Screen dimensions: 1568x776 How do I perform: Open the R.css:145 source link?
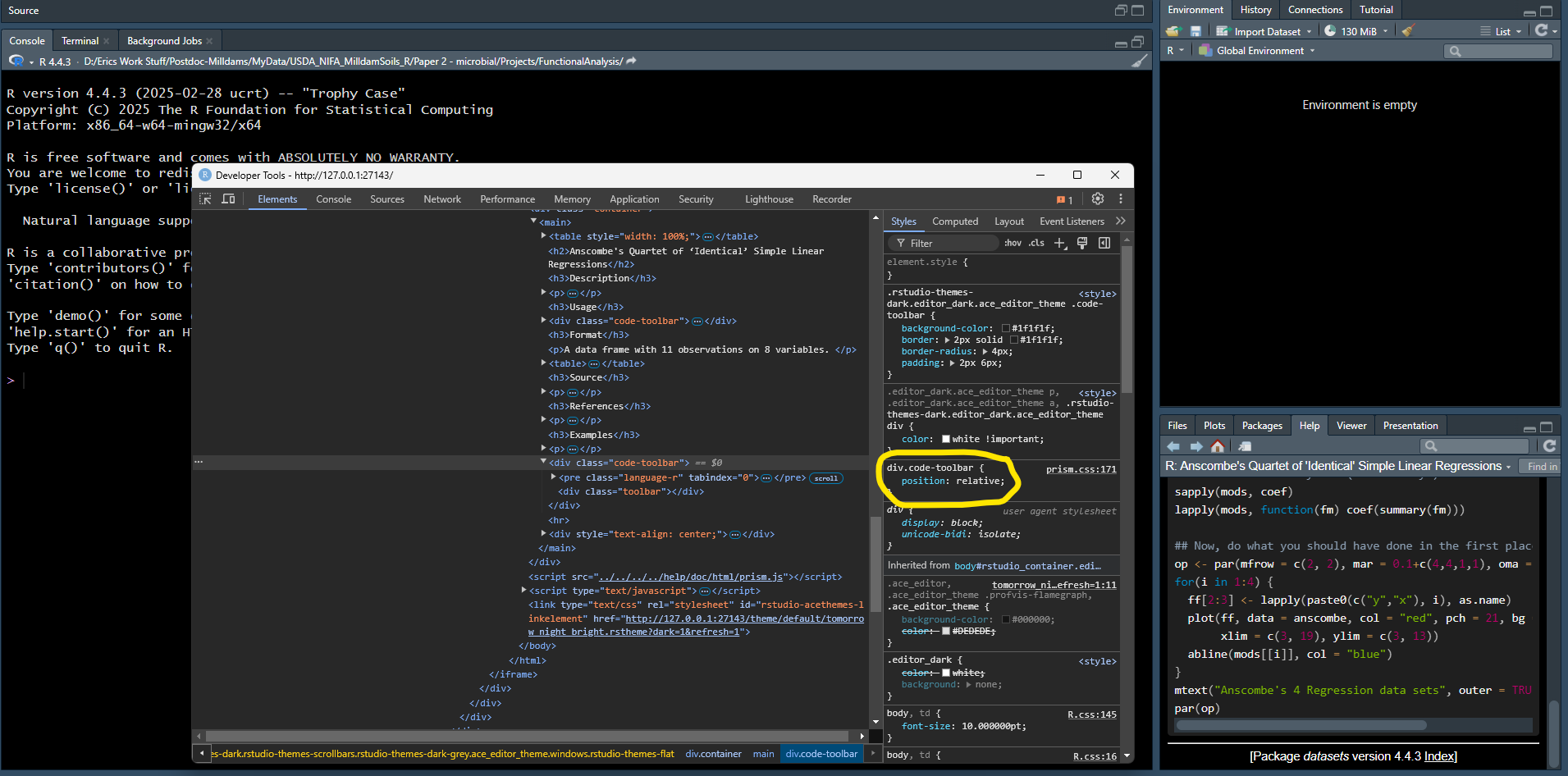pos(1092,714)
